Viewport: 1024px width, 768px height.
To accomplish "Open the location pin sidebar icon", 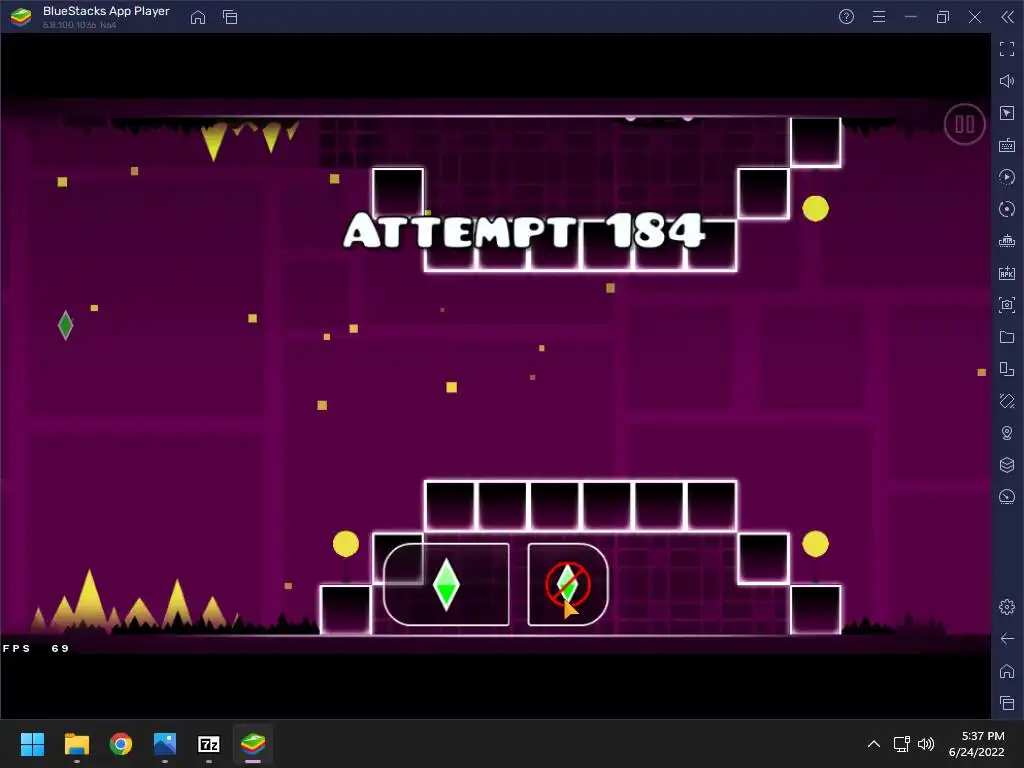I will 1007,433.
